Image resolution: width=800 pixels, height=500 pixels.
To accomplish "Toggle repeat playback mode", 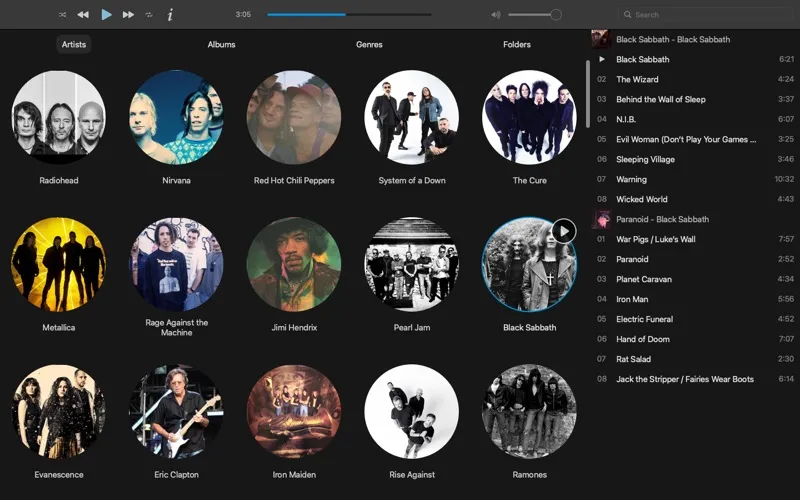I will 149,15.
